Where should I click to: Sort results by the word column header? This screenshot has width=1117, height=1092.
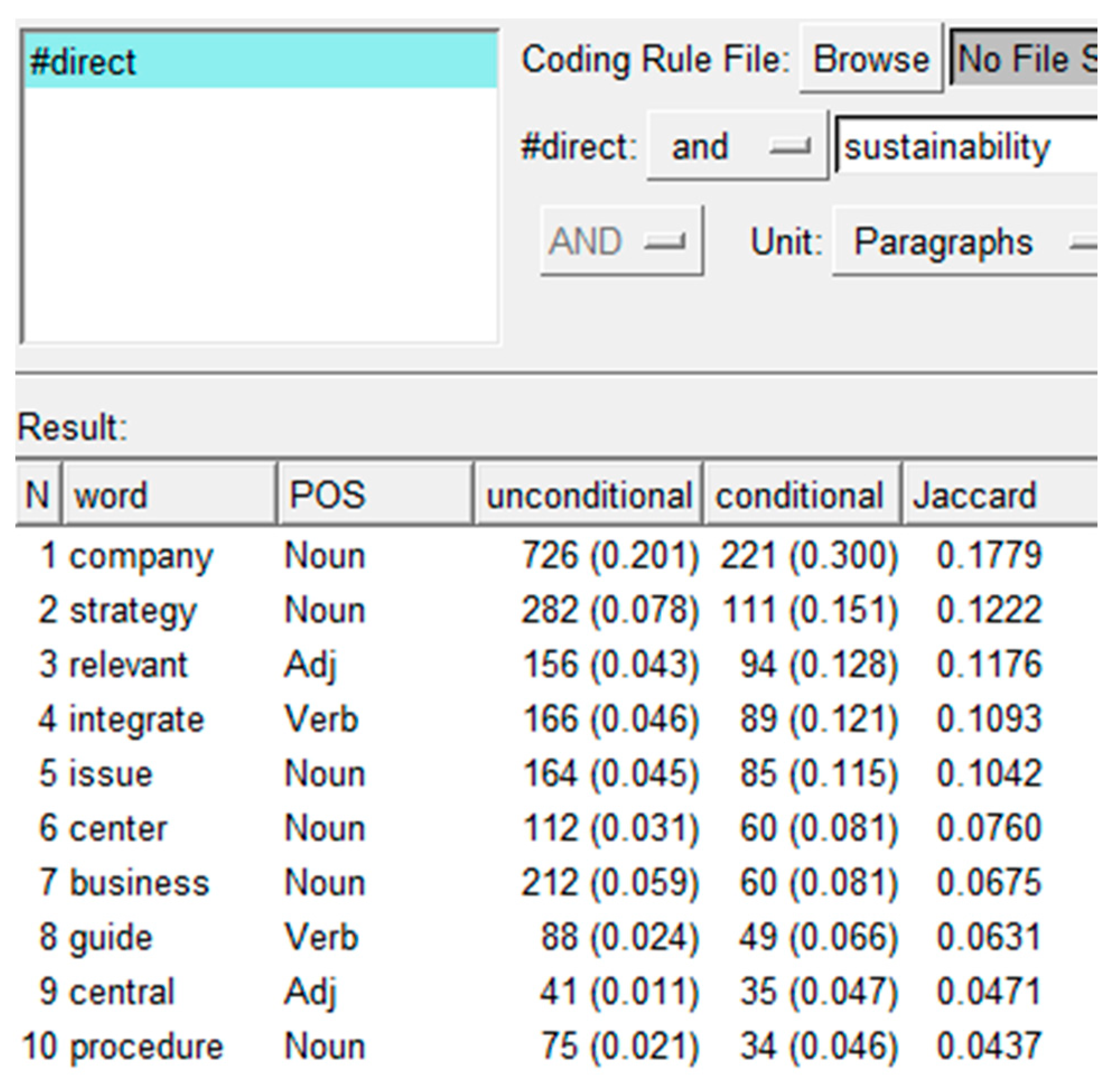click(169, 494)
